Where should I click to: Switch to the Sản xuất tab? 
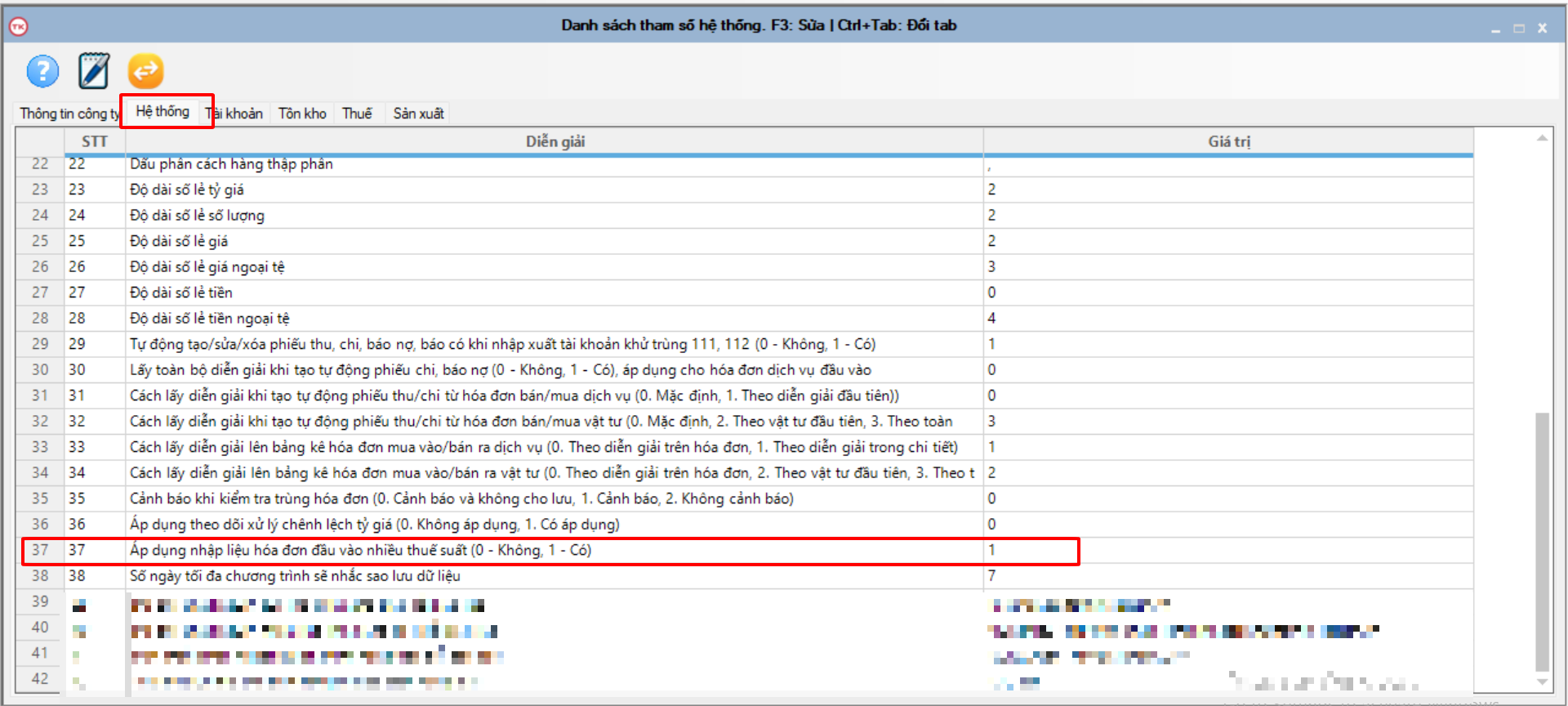418,114
